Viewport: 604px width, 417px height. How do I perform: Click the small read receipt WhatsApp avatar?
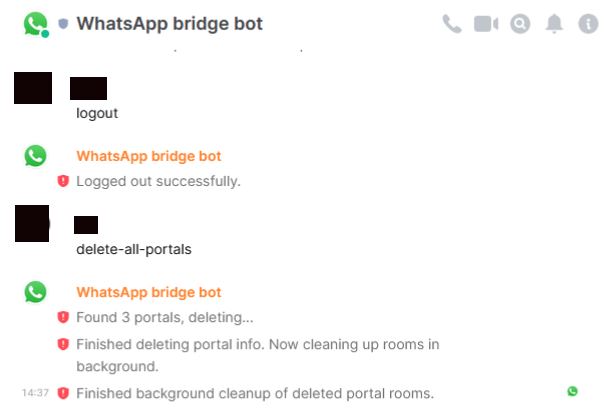[572, 392]
